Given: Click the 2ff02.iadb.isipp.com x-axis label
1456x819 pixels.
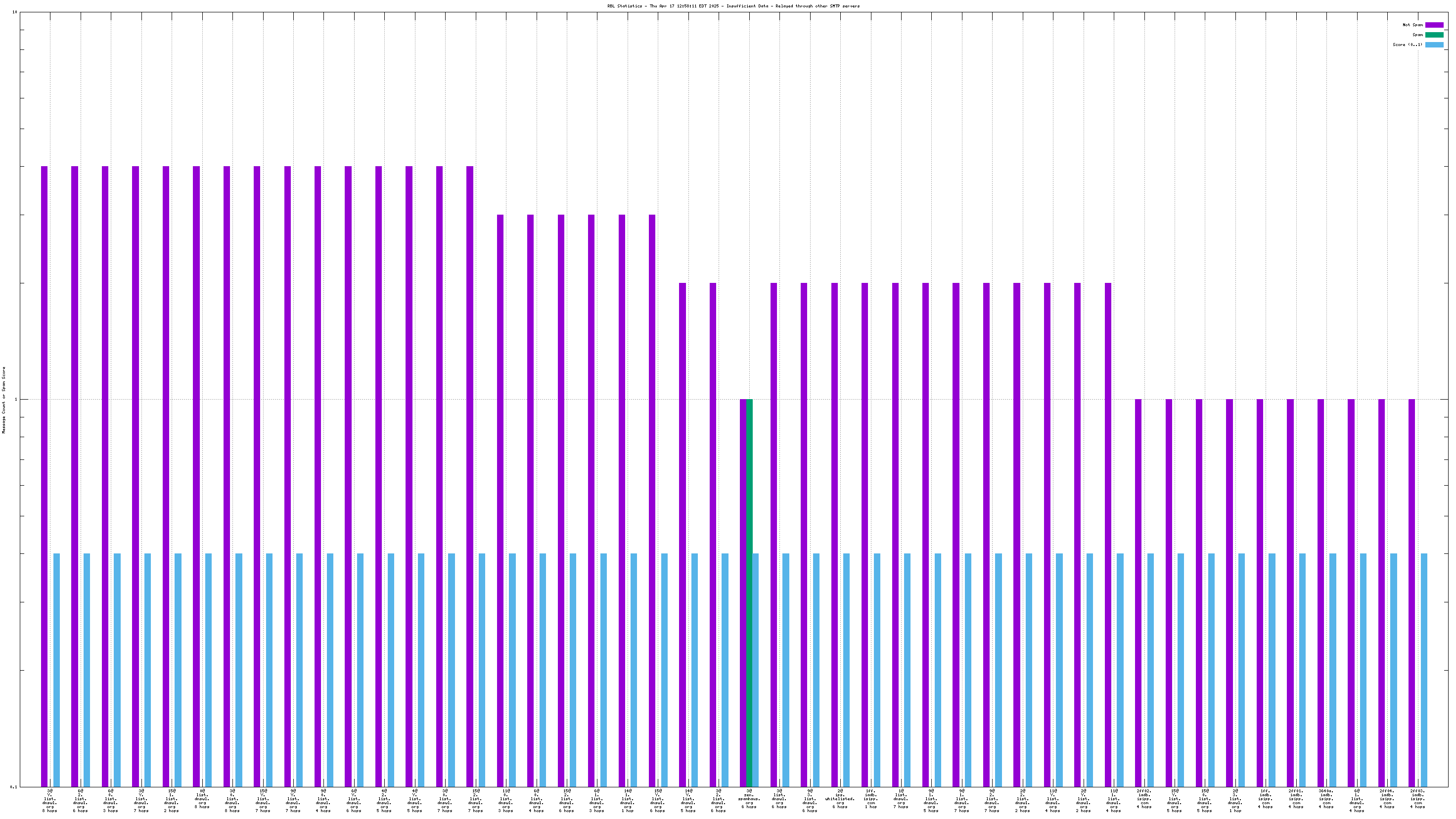Looking at the screenshot, I should pyautogui.click(x=1143, y=800).
